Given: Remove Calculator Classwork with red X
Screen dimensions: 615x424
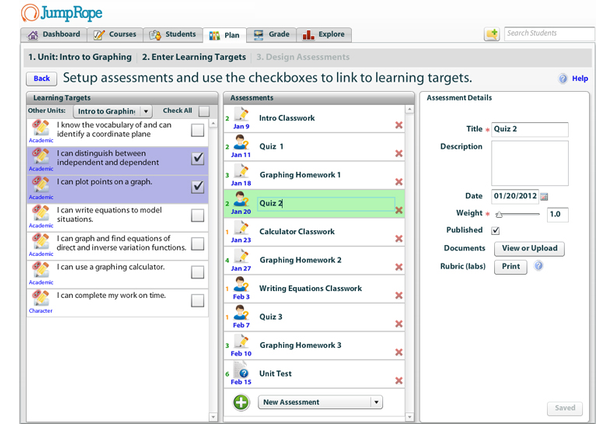Looking at the screenshot, I should click(x=398, y=238).
